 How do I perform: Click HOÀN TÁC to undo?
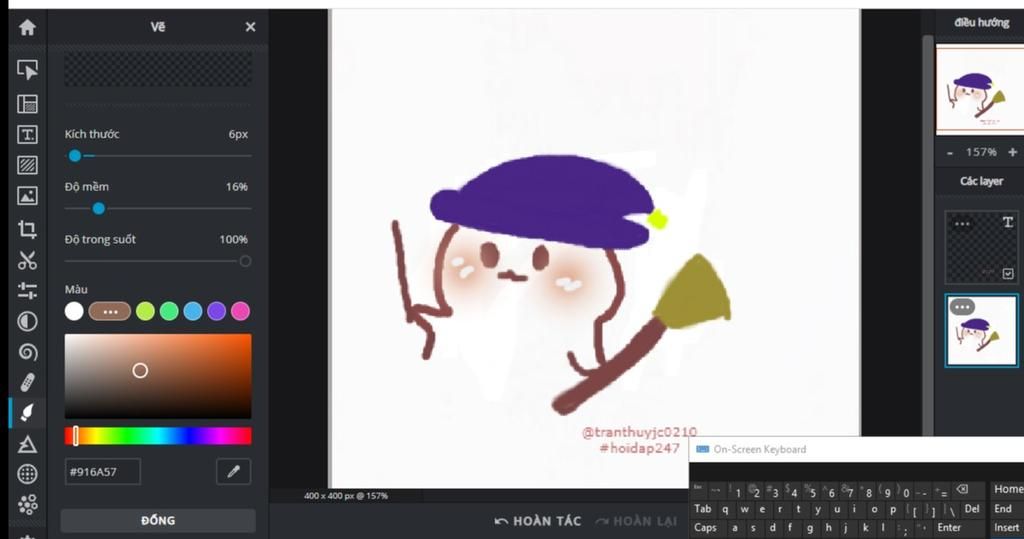click(x=538, y=521)
